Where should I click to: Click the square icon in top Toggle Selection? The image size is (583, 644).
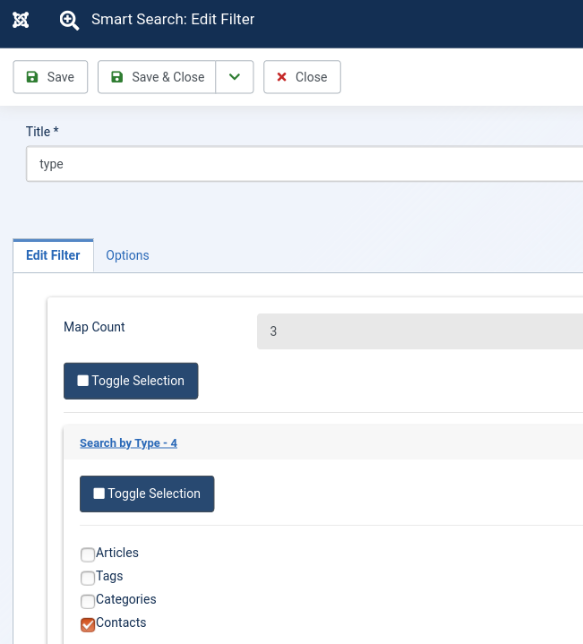pos(83,380)
